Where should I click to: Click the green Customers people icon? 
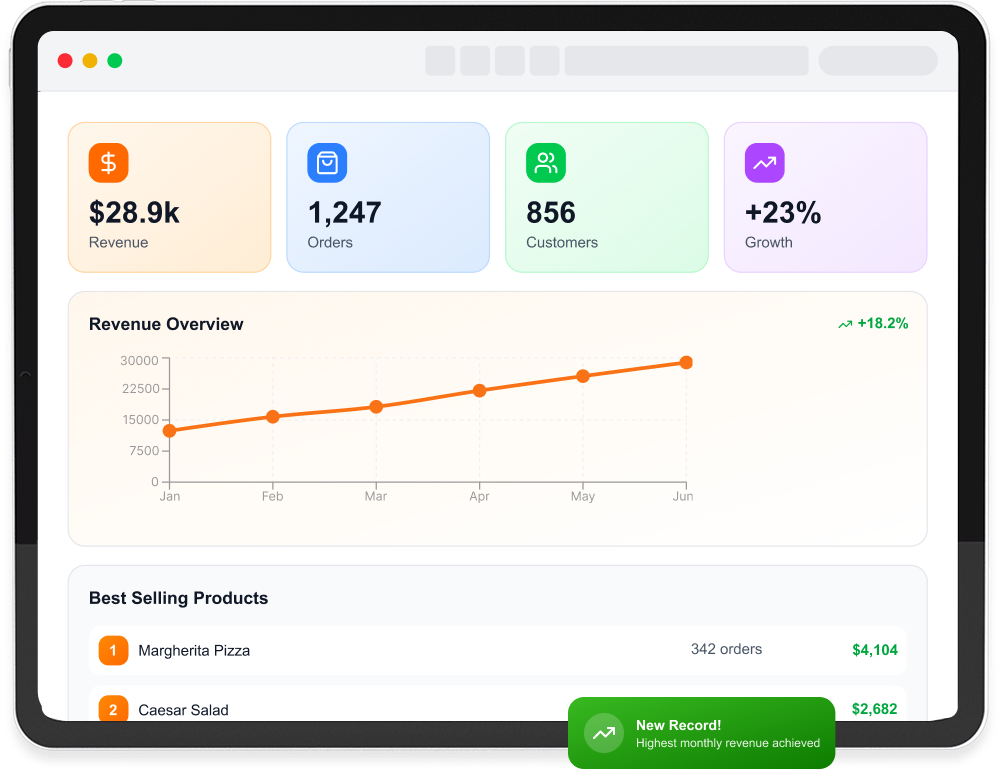tap(546, 163)
